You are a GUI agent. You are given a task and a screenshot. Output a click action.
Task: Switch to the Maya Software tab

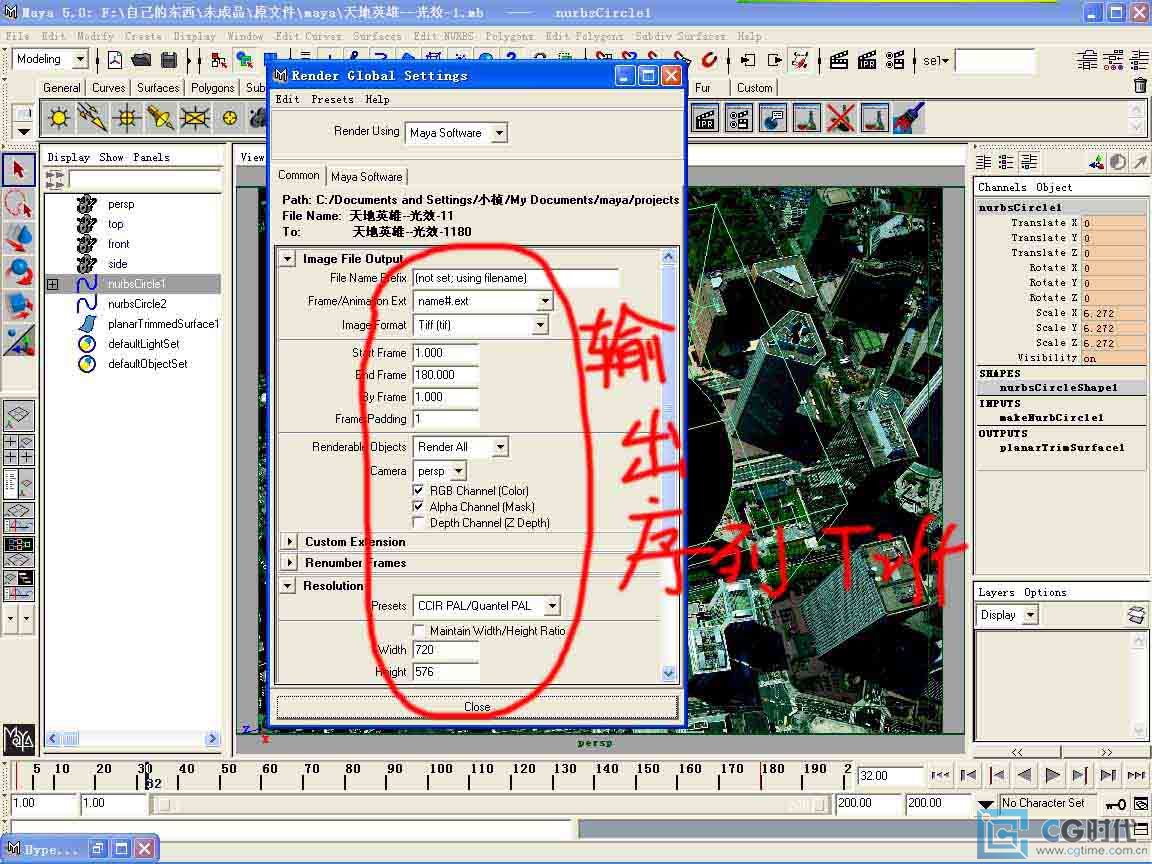click(367, 177)
